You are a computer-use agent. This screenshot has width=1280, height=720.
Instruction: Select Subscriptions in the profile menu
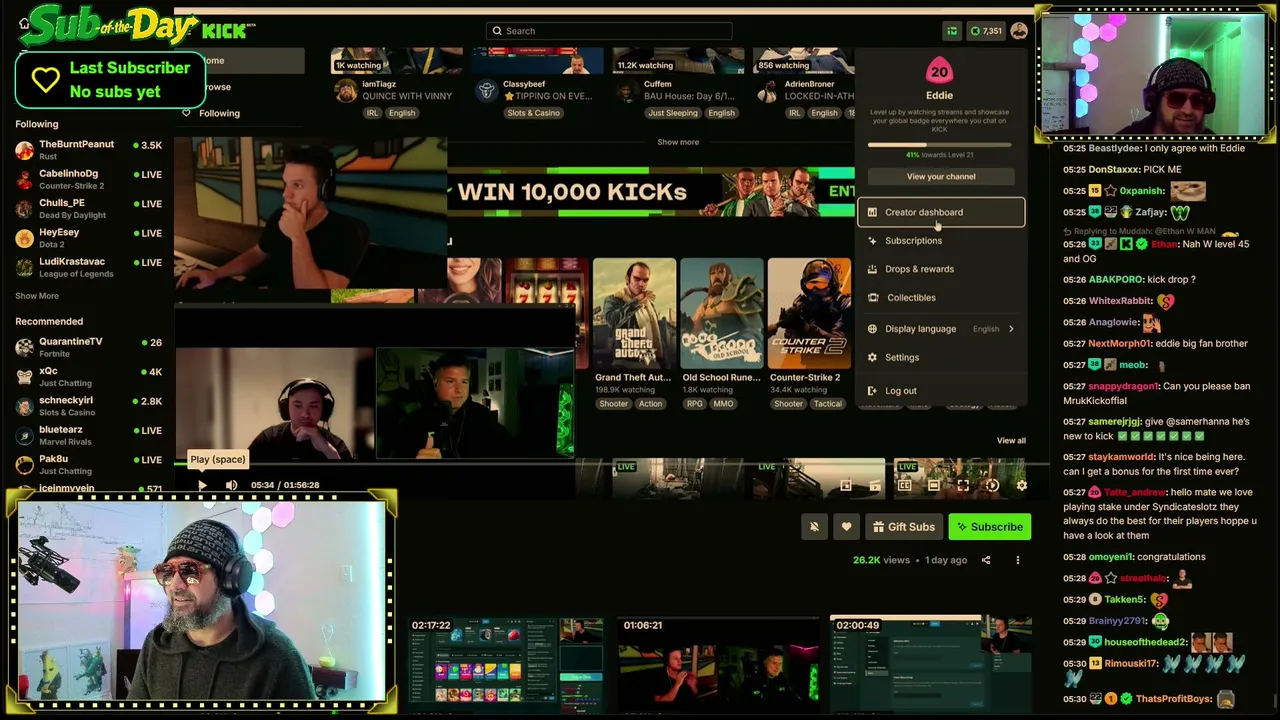pyautogui.click(x=941, y=241)
